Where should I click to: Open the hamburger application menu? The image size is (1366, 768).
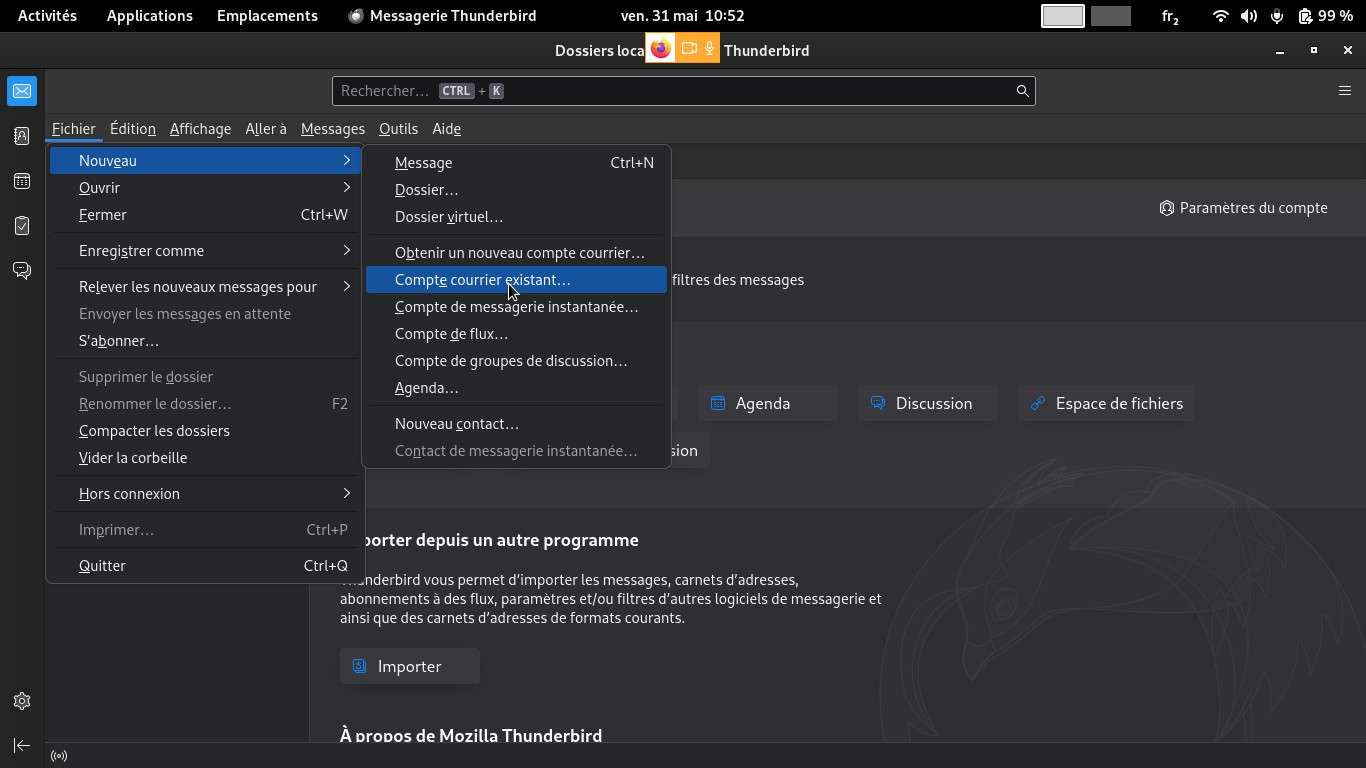pyautogui.click(x=1344, y=91)
